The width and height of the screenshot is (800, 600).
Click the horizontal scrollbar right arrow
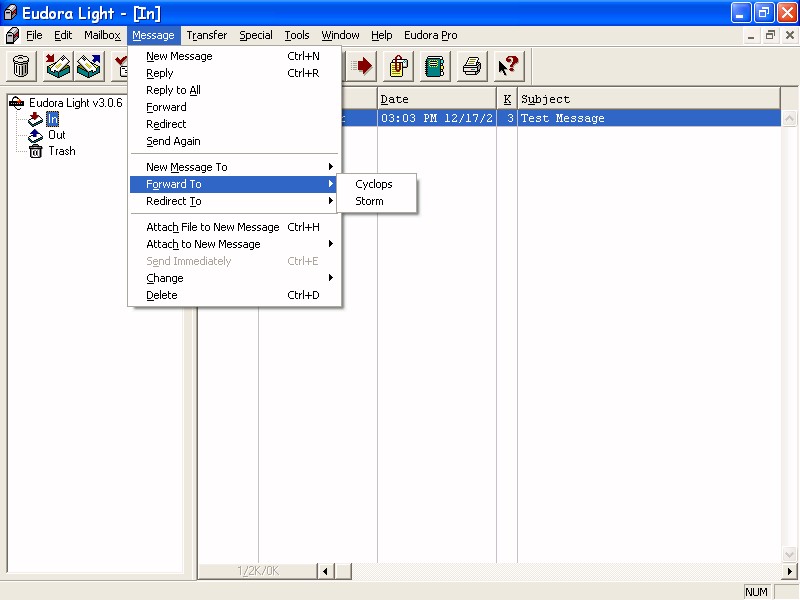(x=789, y=571)
